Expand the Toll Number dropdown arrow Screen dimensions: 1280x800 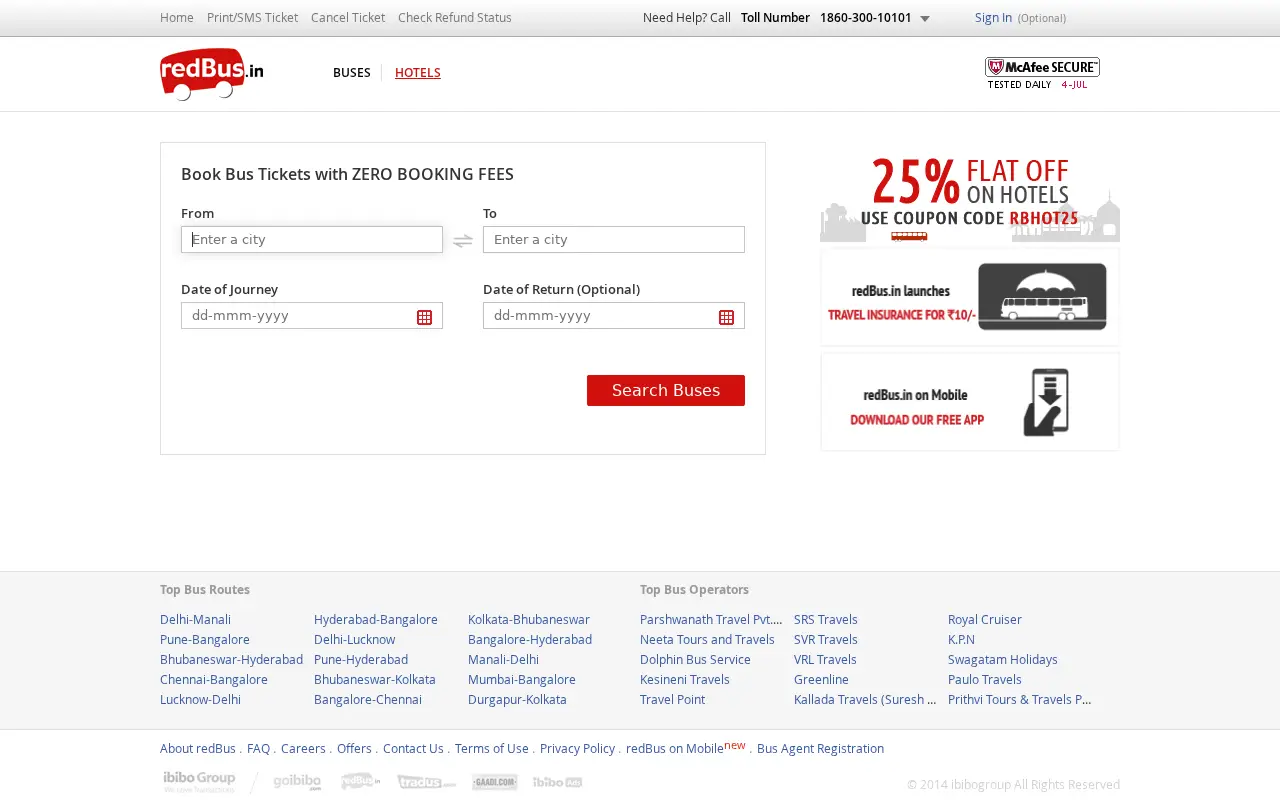925,18
